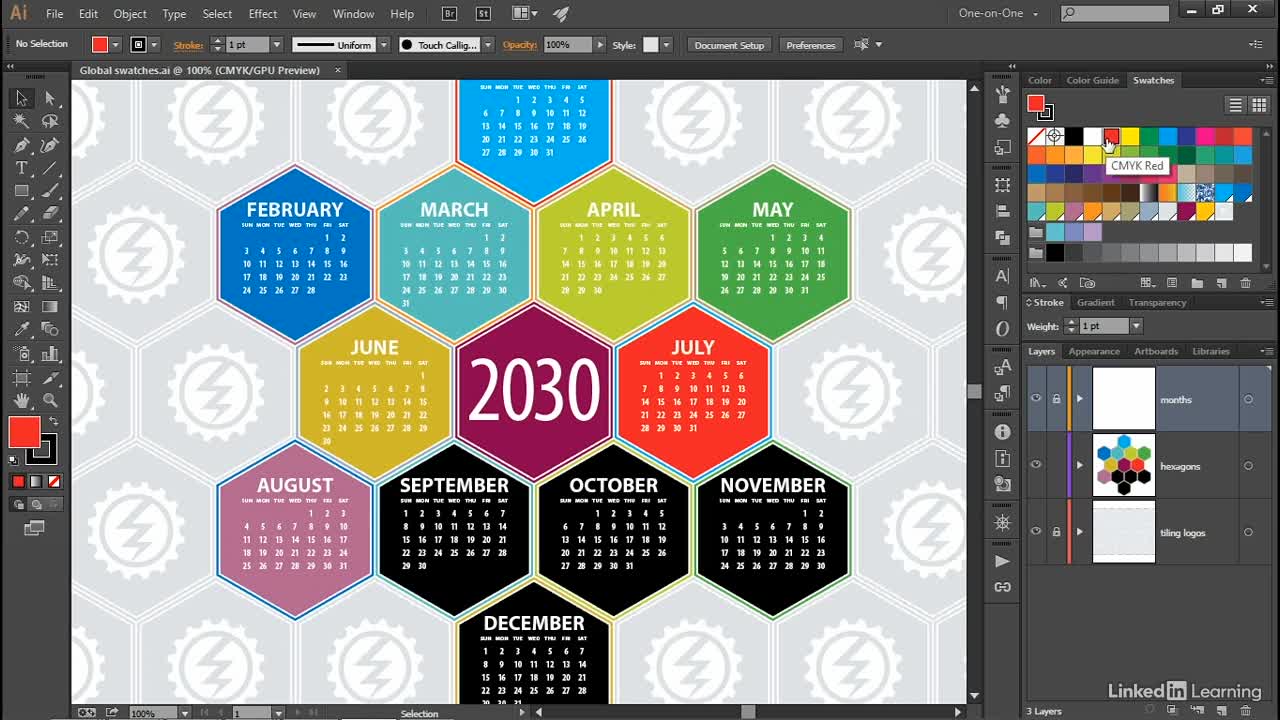Screen dimensions: 1280x720
Task: Open the File menu
Action: pos(54,14)
